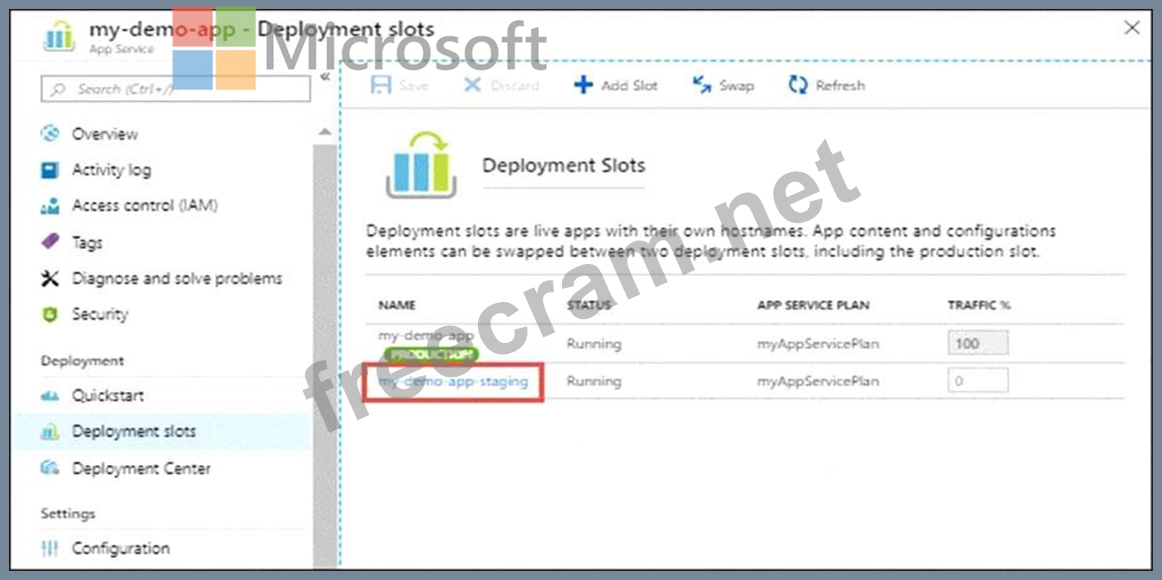Open Overview from the sidebar
The image size is (1162, 580).
104,134
